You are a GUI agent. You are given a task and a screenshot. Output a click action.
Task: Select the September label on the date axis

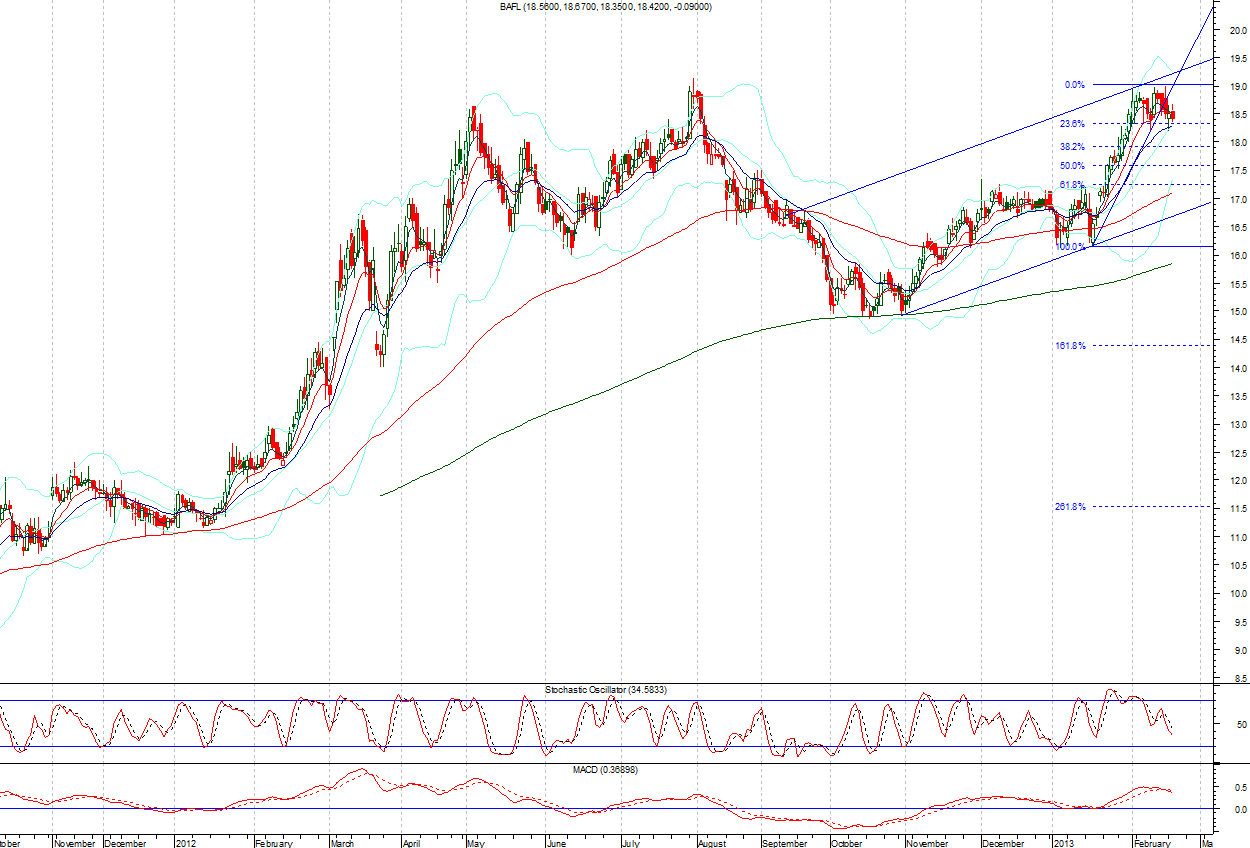tap(786, 843)
